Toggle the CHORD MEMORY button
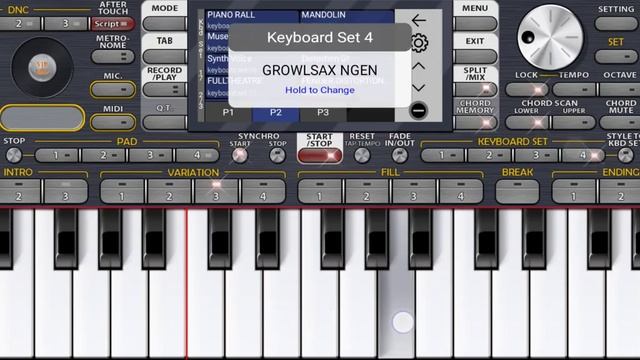 tap(476, 123)
